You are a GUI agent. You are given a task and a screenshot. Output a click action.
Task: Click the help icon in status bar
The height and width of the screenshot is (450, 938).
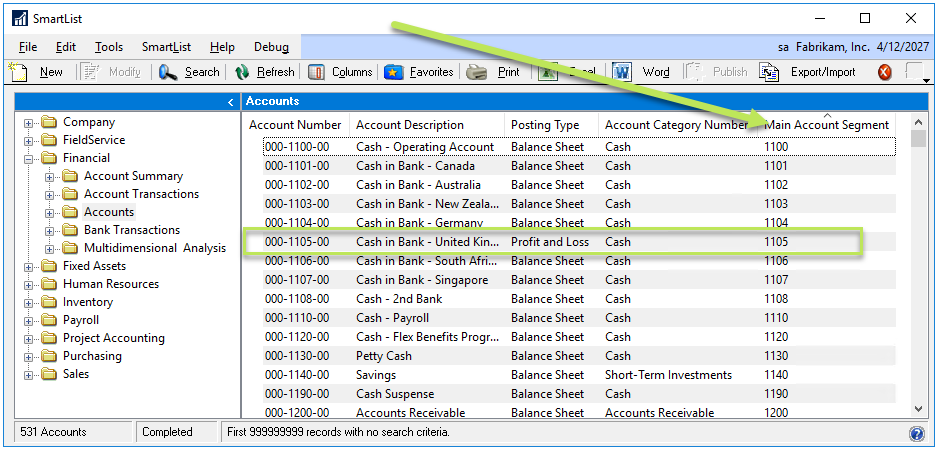(x=916, y=433)
